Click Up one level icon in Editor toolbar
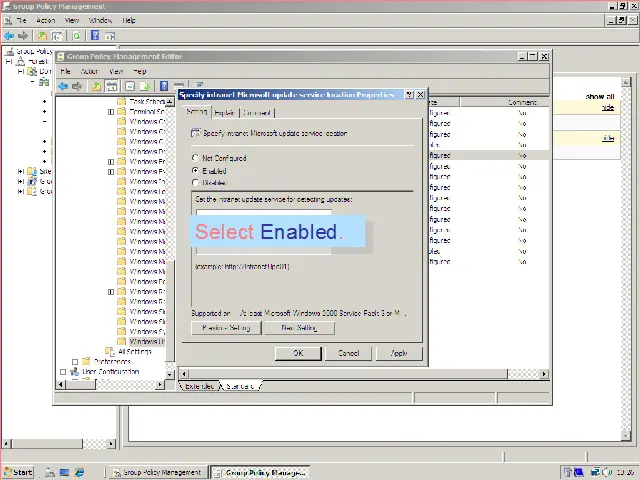Screen dimensions: 640x480 tap(96, 86)
